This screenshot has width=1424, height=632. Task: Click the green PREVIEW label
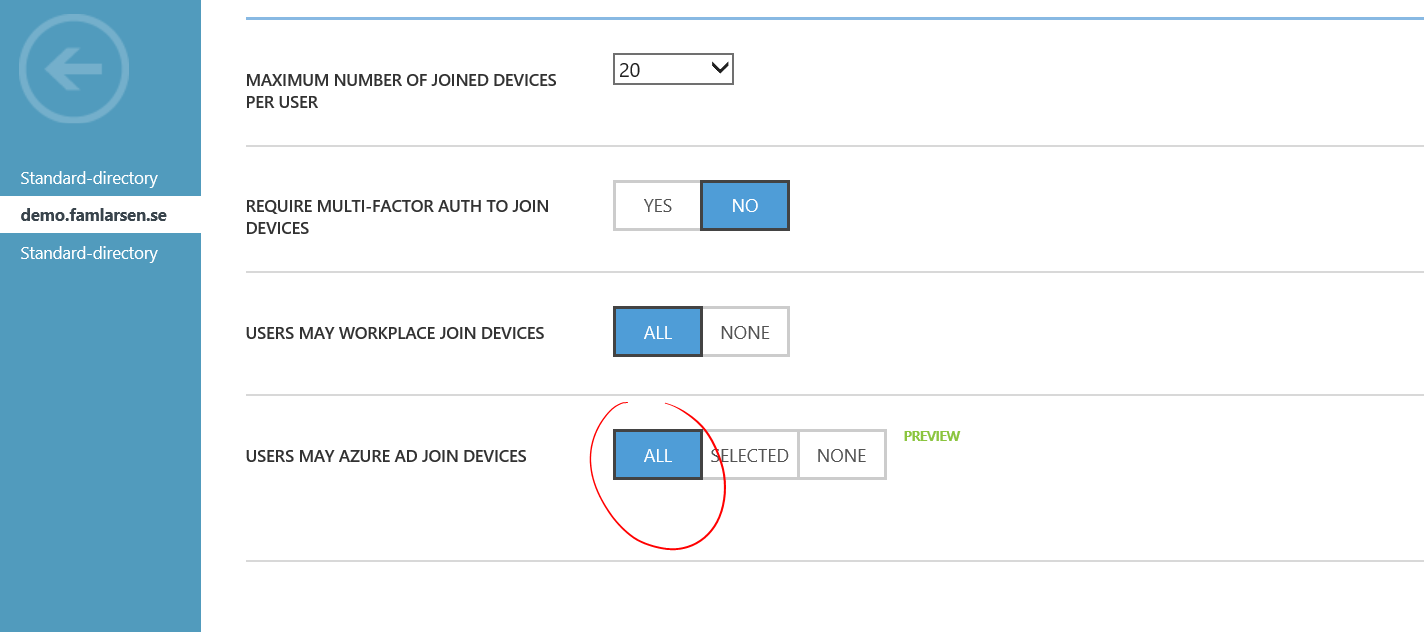point(931,436)
